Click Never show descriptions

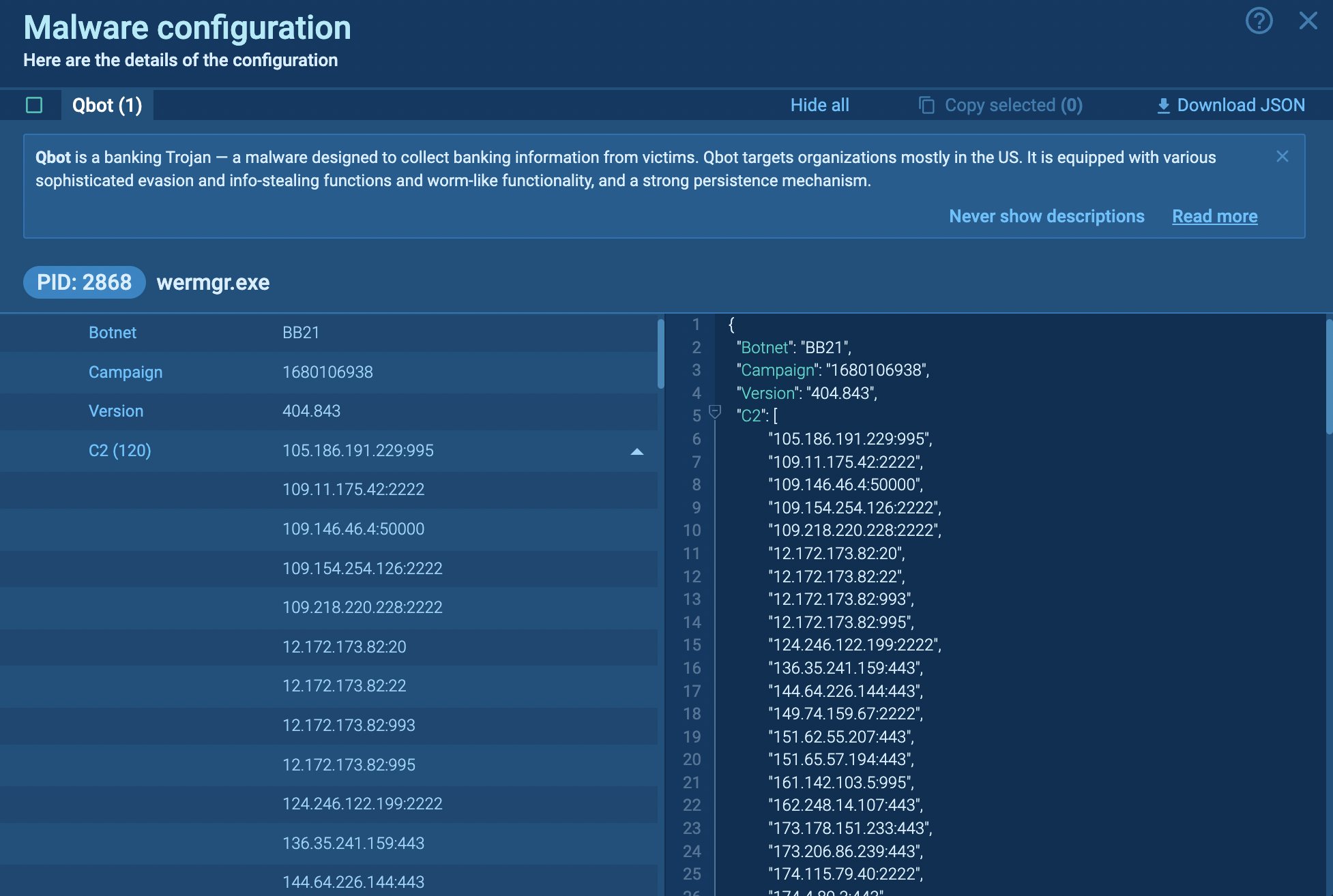[x=1046, y=216]
